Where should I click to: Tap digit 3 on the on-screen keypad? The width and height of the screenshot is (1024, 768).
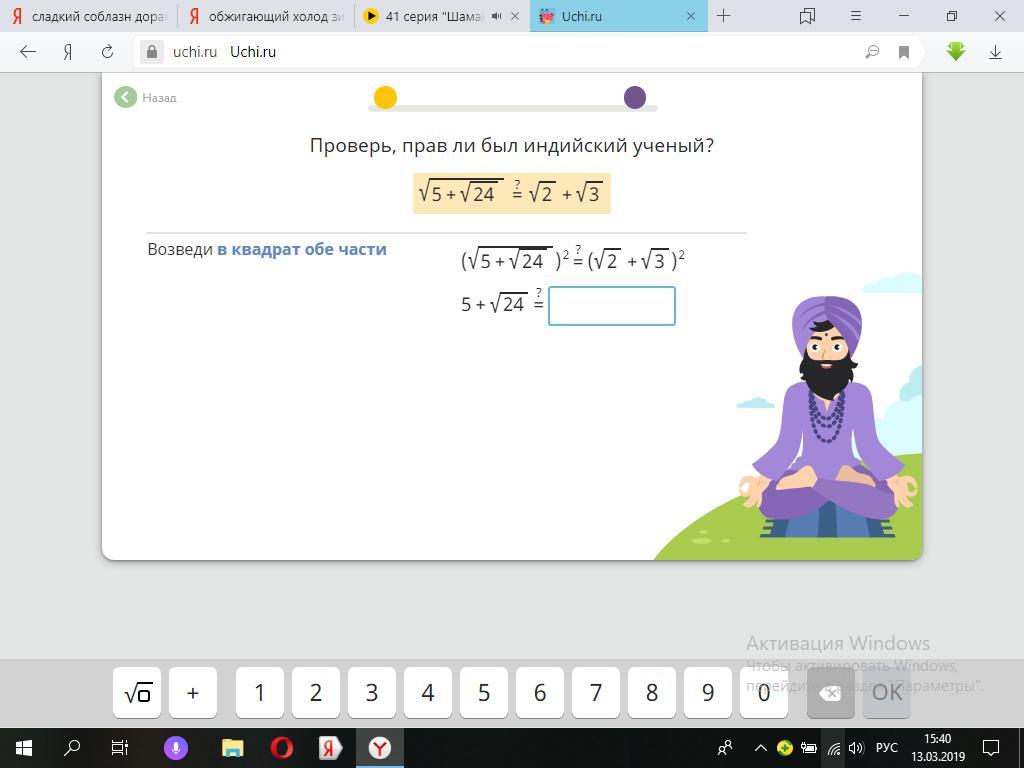[x=372, y=692]
